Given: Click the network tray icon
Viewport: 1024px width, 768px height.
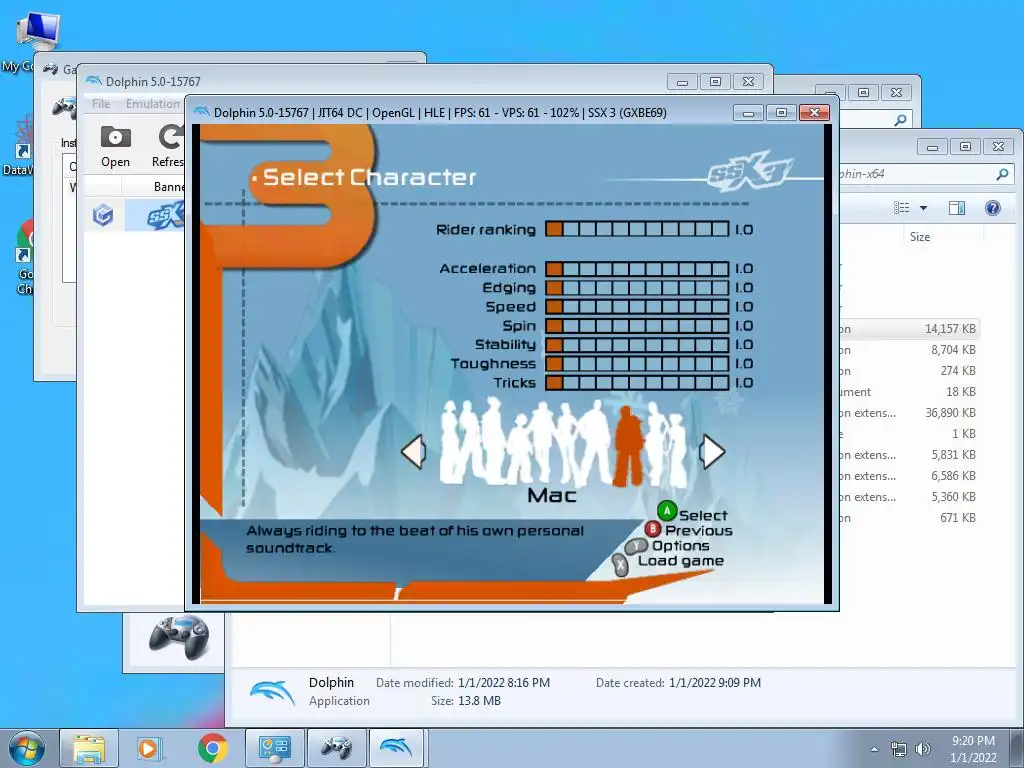Looking at the screenshot, I should (899, 749).
